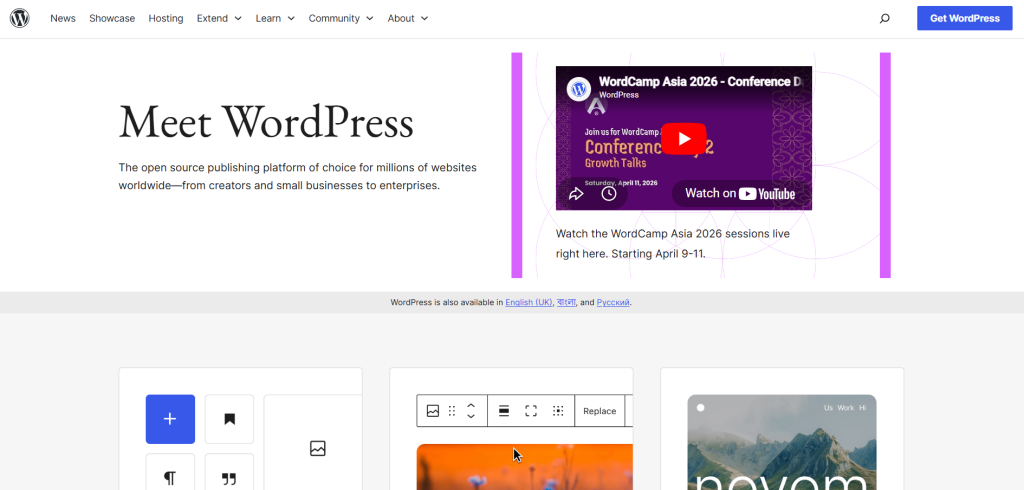
Task: Click the bookmark block tile
Action: pyautogui.click(x=229, y=419)
